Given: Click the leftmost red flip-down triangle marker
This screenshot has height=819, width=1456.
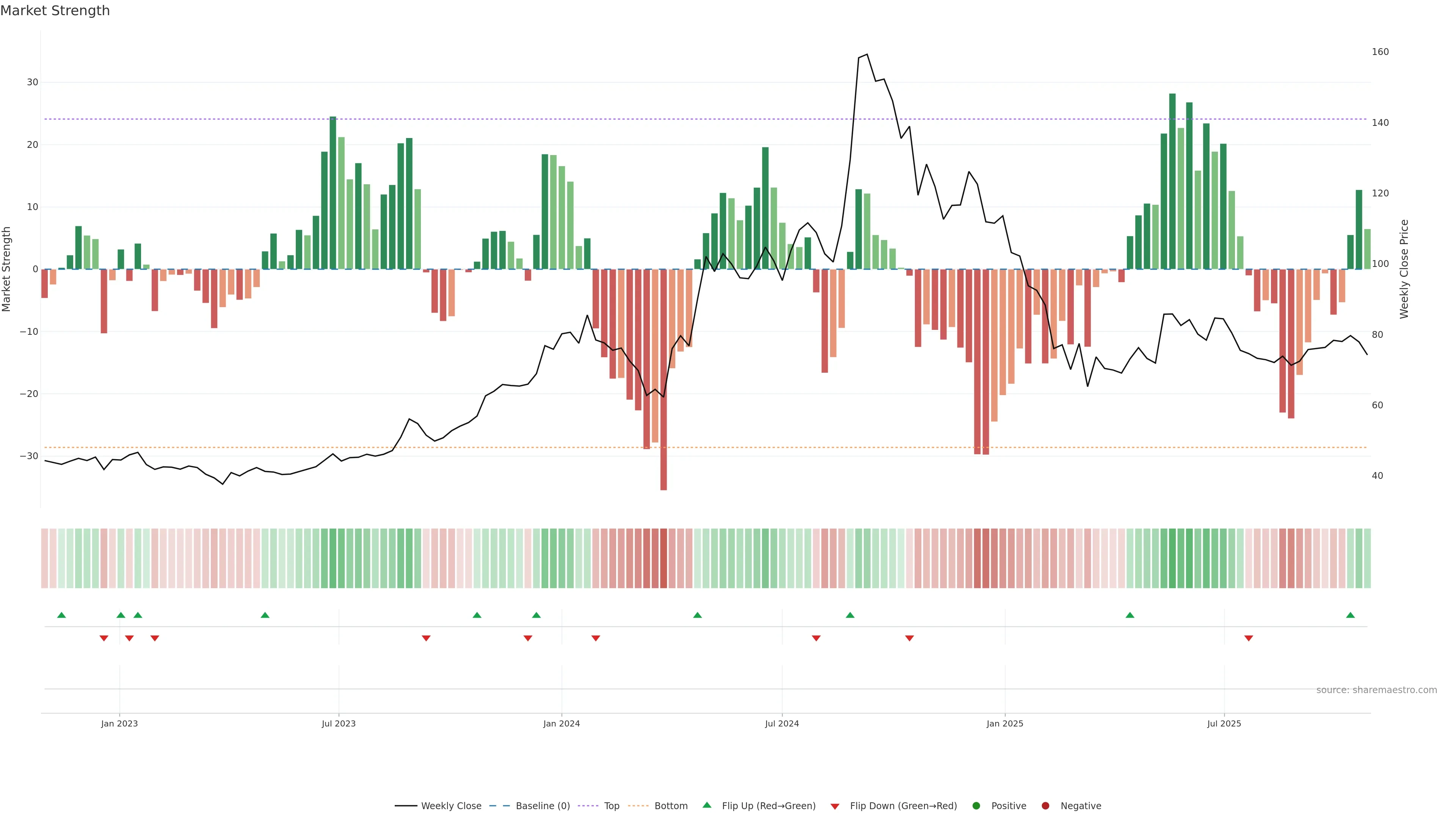Looking at the screenshot, I should click(104, 638).
